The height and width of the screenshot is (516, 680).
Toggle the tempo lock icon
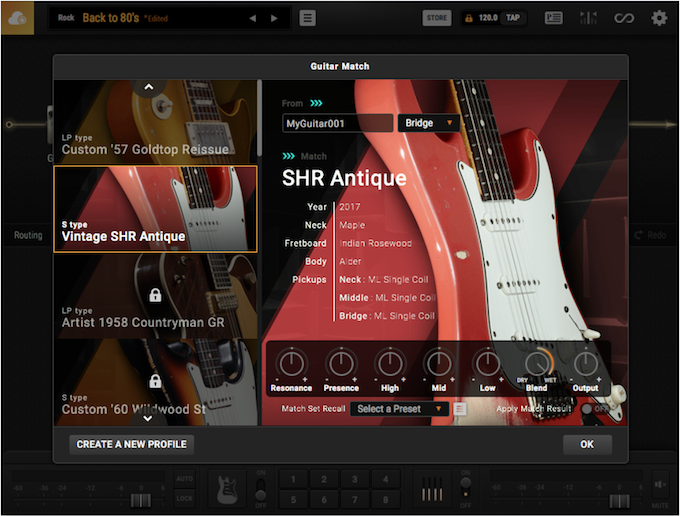tap(469, 18)
